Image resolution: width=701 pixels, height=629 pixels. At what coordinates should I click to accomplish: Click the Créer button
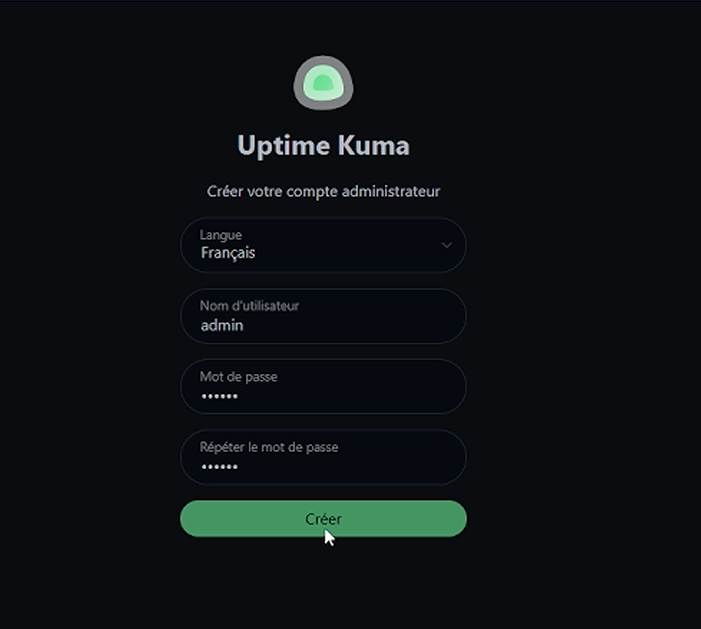pyautogui.click(x=323, y=519)
